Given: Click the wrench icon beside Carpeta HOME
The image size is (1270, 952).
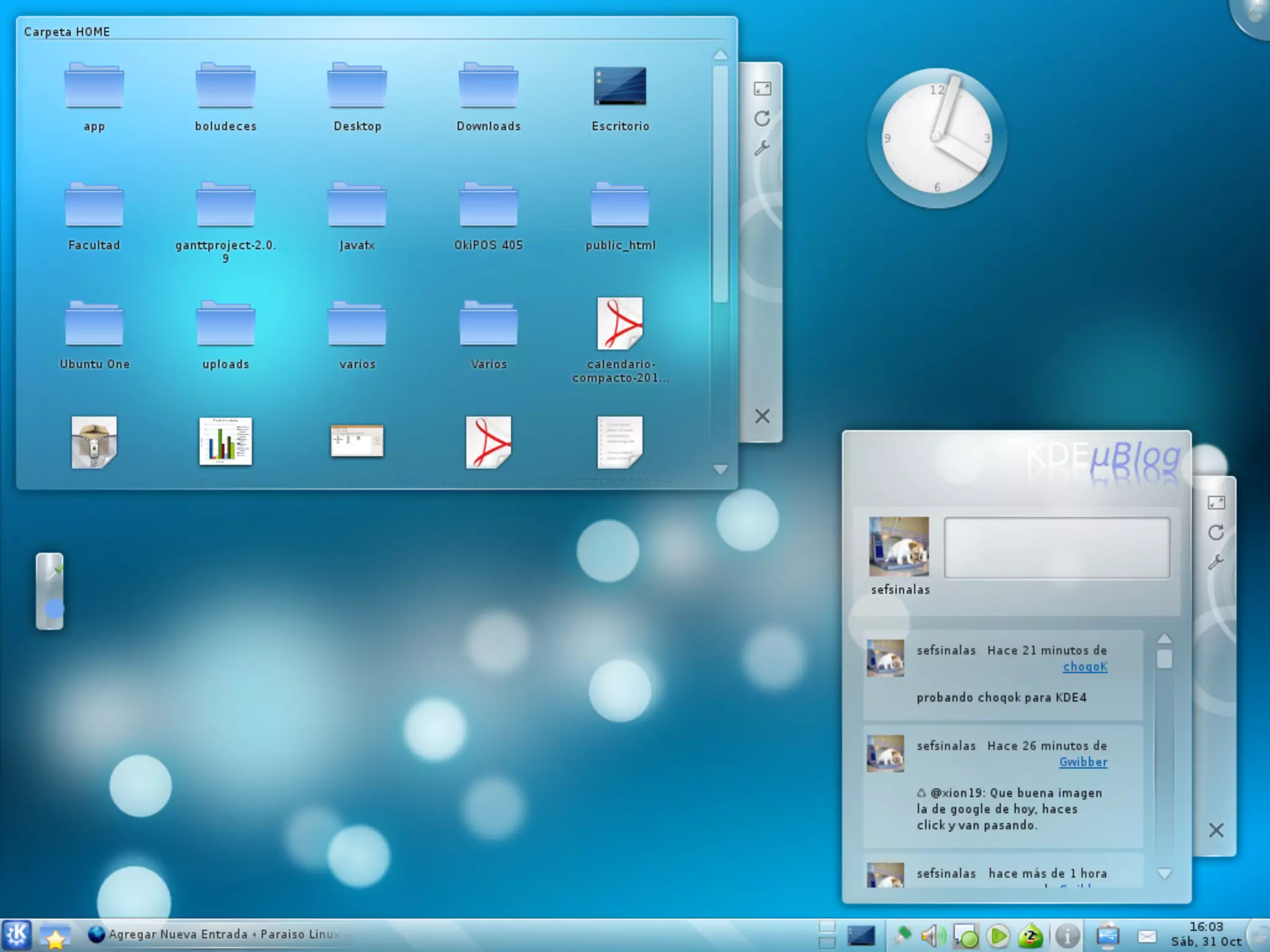Looking at the screenshot, I should pyautogui.click(x=762, y=148).
